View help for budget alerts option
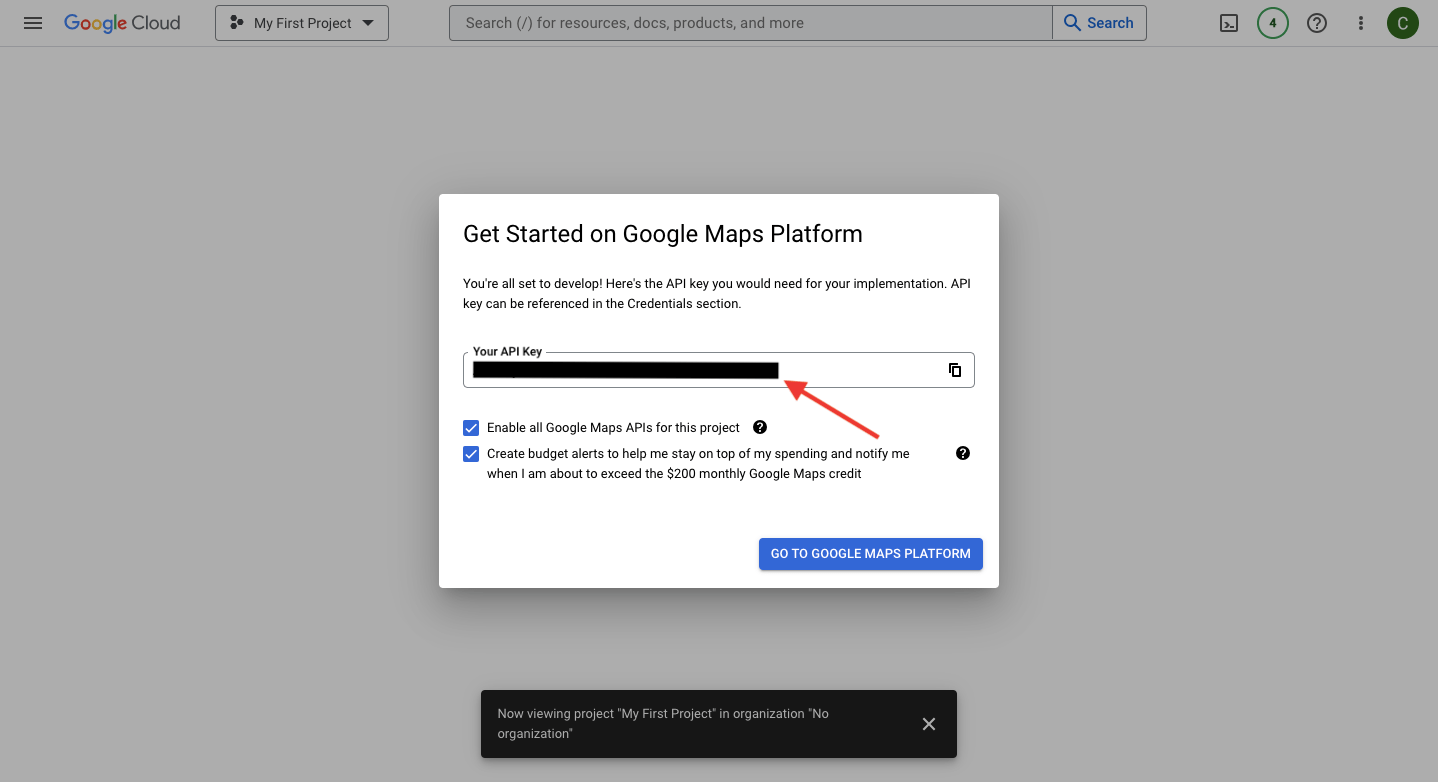1438x782 pixels. coord(963,453)
